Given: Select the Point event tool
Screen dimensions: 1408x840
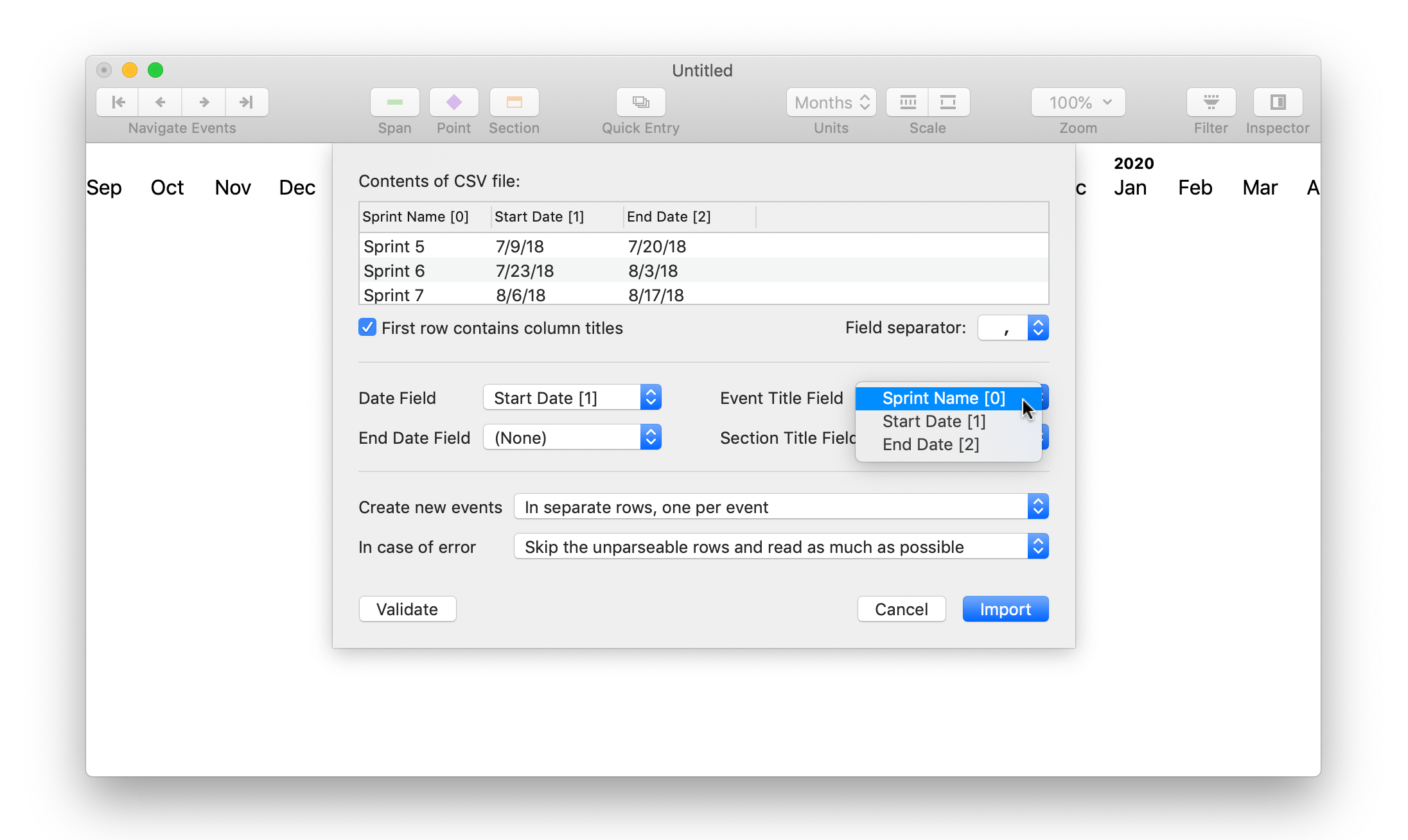Looking at the screenshot, I should [453, 102].
